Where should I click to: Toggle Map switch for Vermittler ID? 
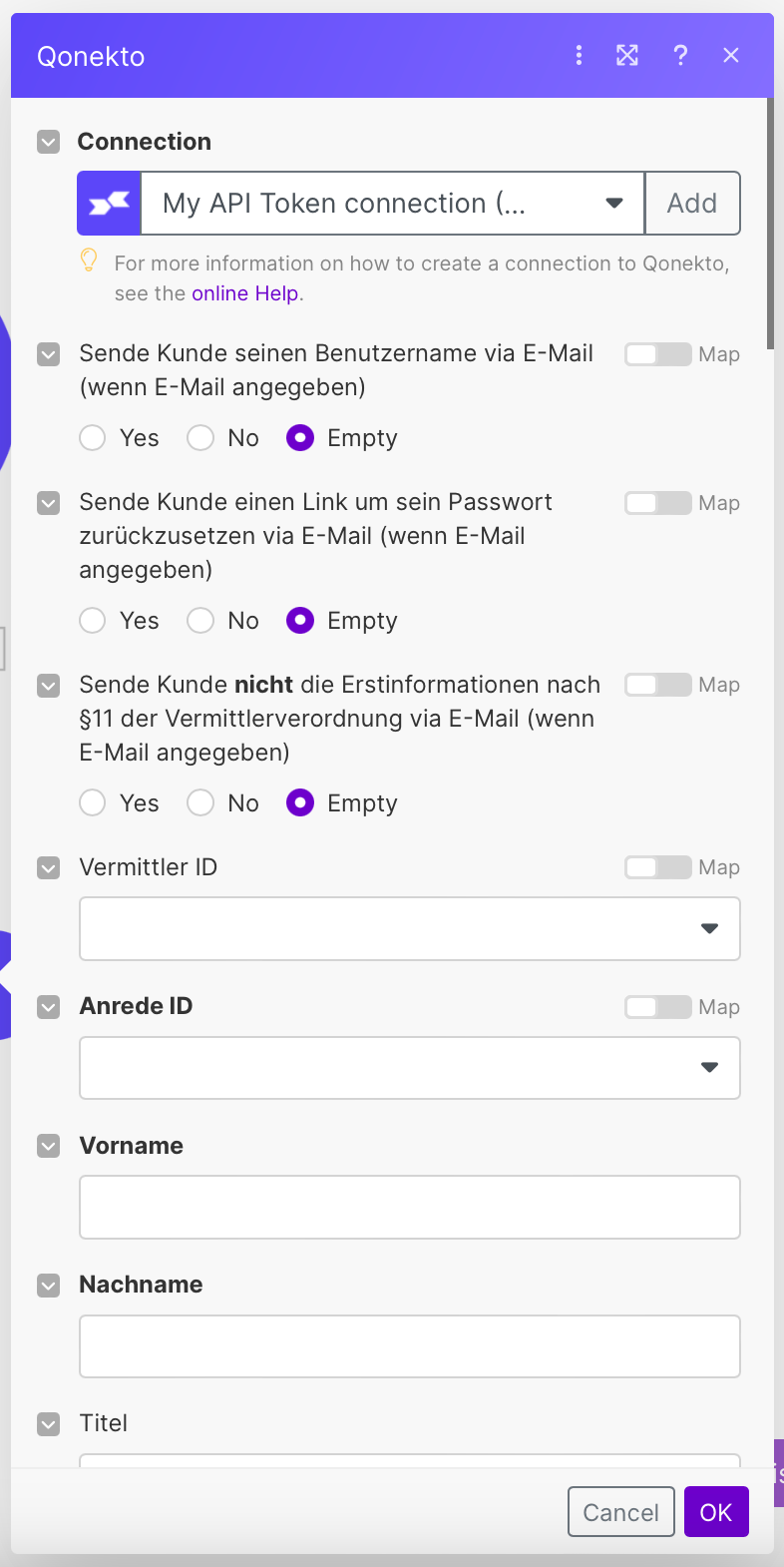[657, 867]
